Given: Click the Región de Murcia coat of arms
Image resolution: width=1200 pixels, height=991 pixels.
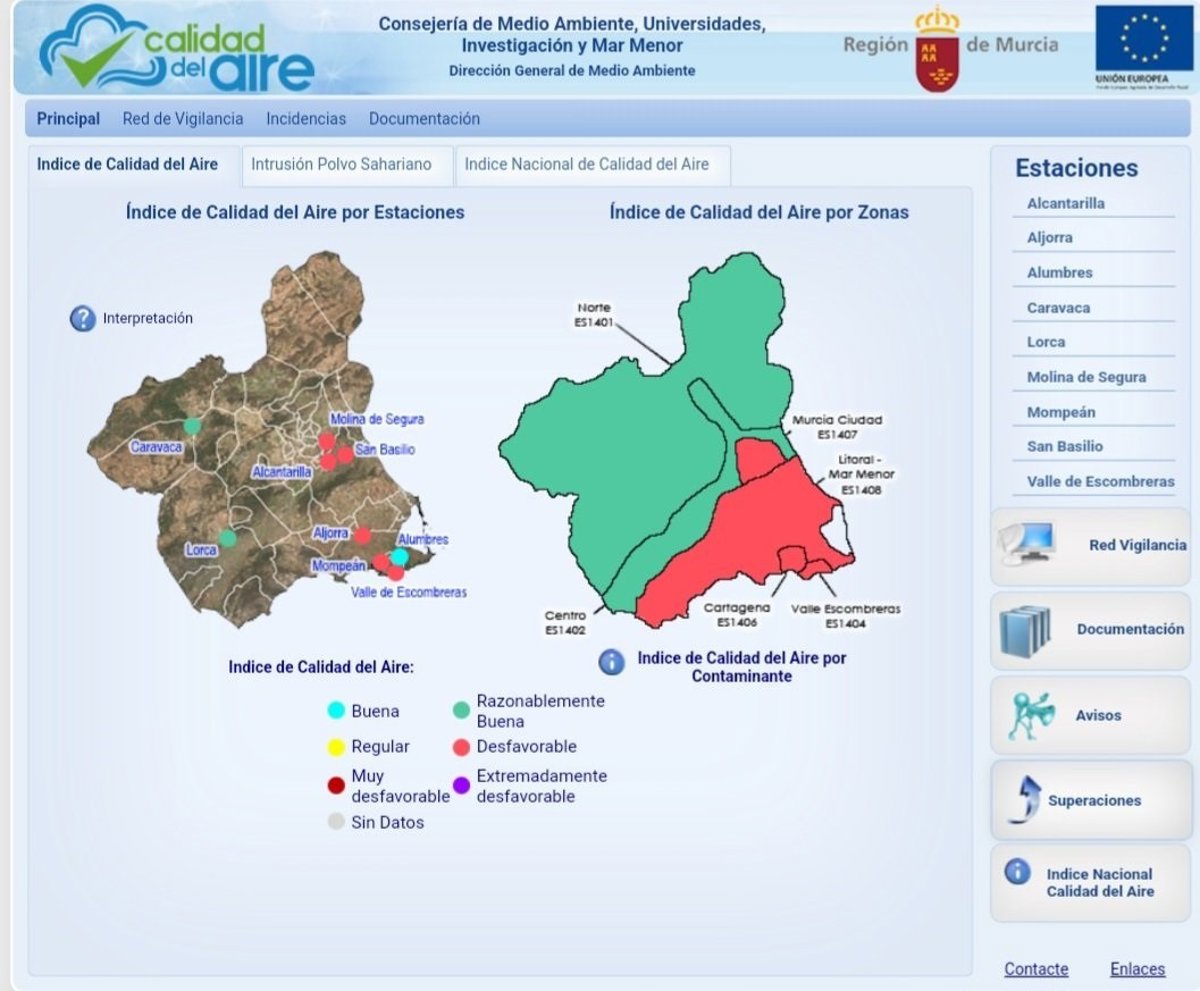Looking at the screenshot, I should point(937,50).
